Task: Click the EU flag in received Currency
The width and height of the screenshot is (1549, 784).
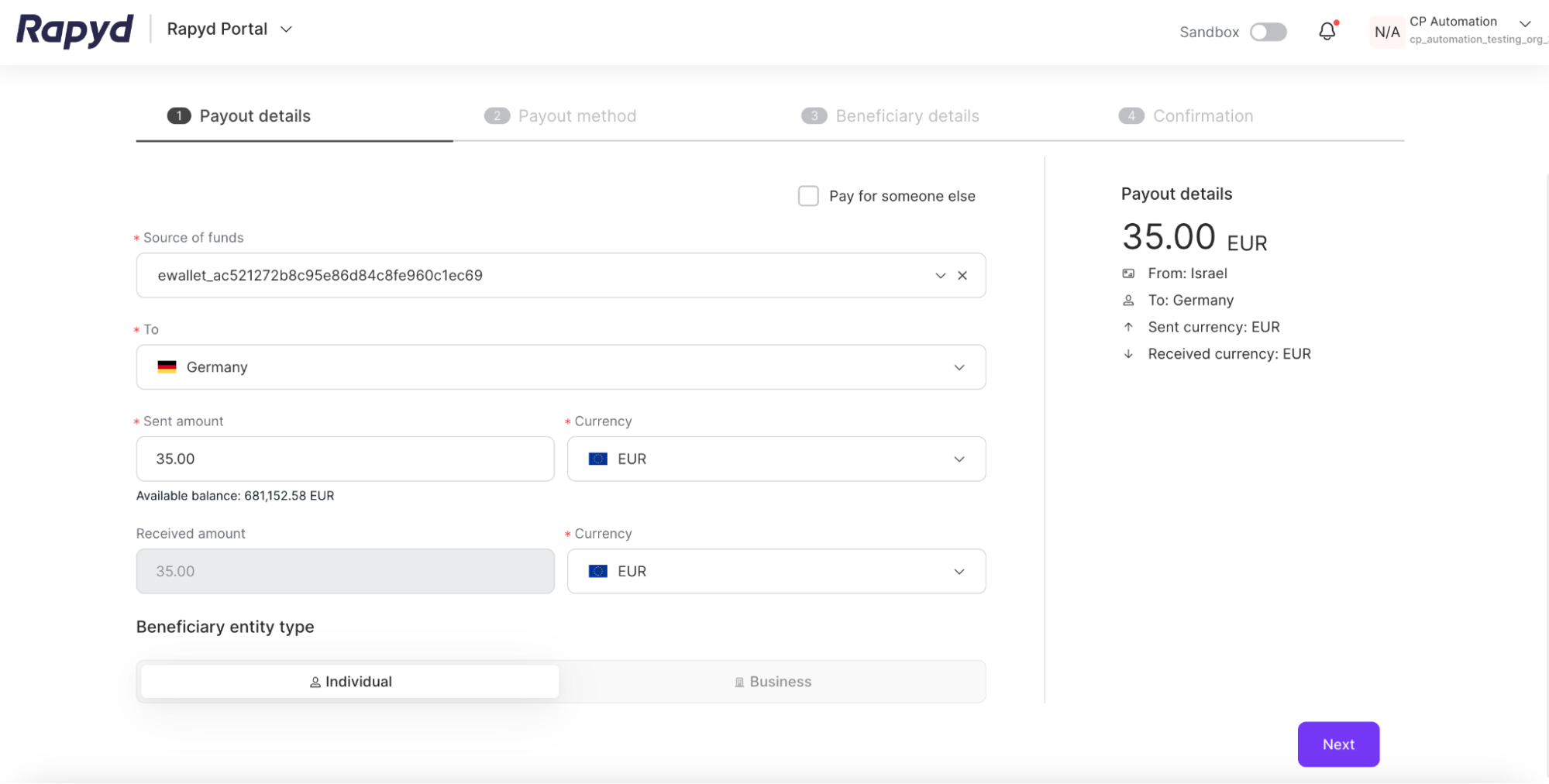Action: coord(597,572)
